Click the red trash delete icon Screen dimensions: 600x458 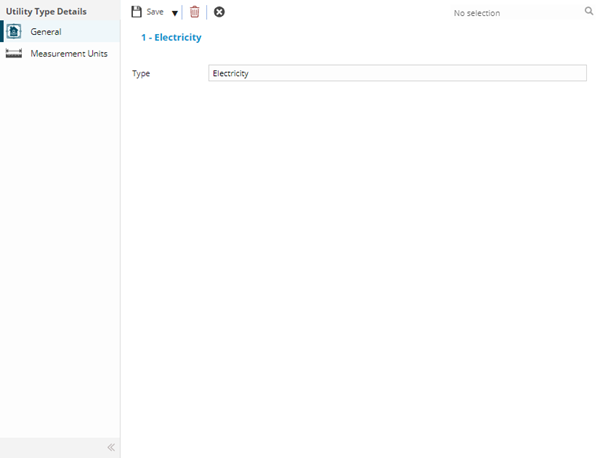(x=195, y=12)
